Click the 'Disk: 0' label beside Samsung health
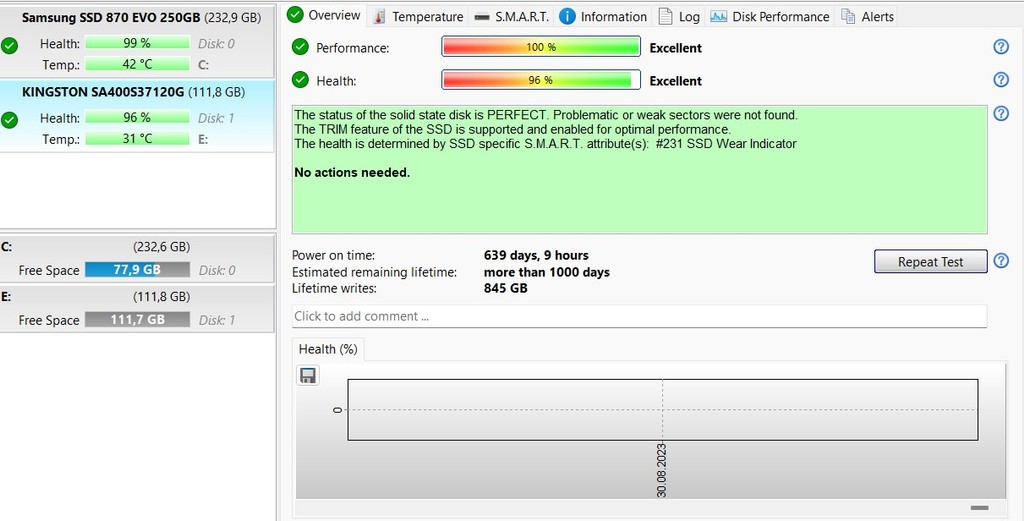 click(216, 44)
